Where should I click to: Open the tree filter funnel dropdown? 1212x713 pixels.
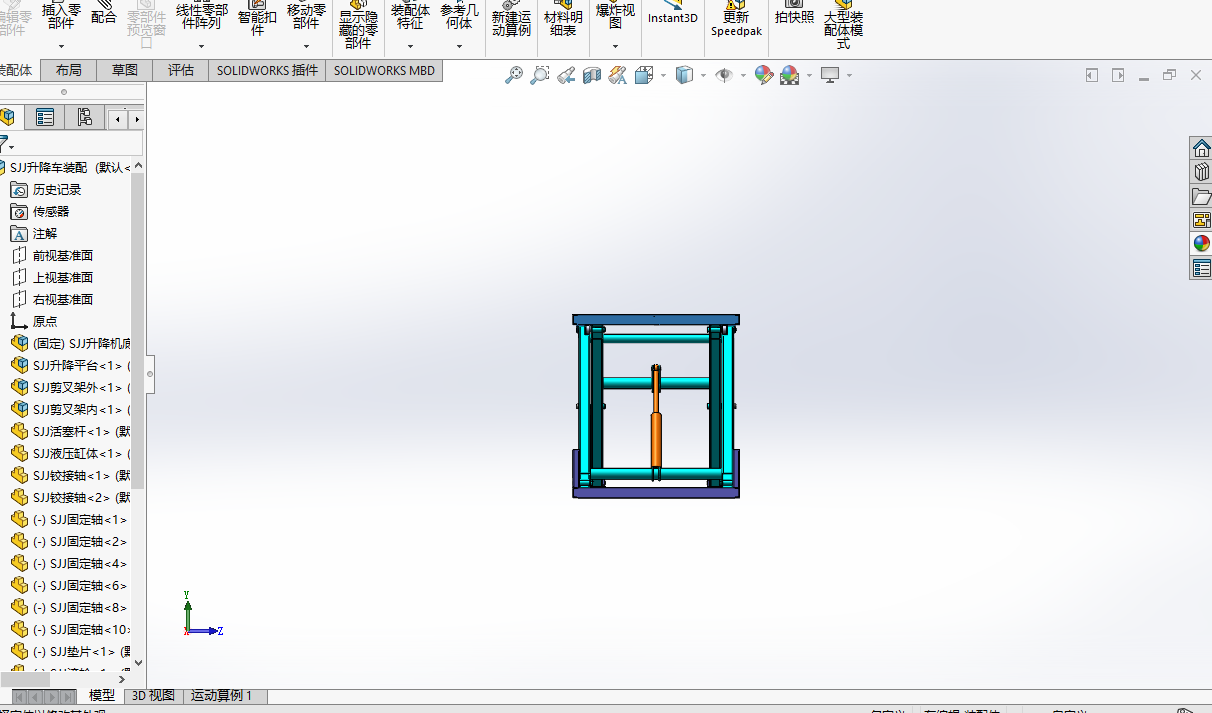(x=7, y=144)
